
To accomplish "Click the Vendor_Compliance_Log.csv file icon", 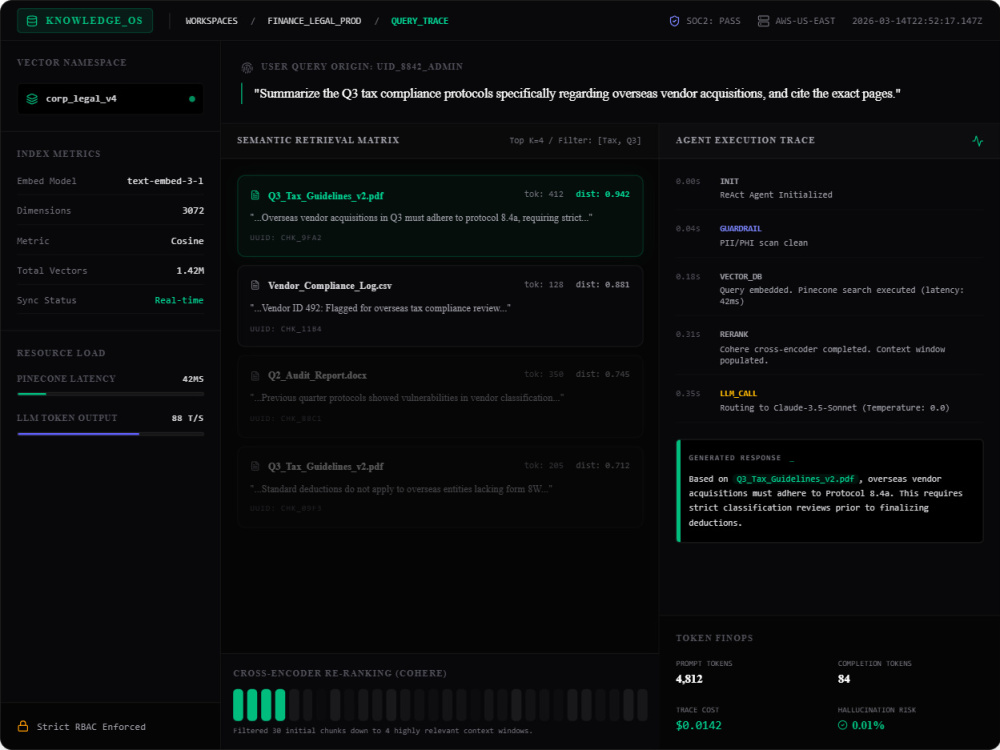I will [255, 285].
